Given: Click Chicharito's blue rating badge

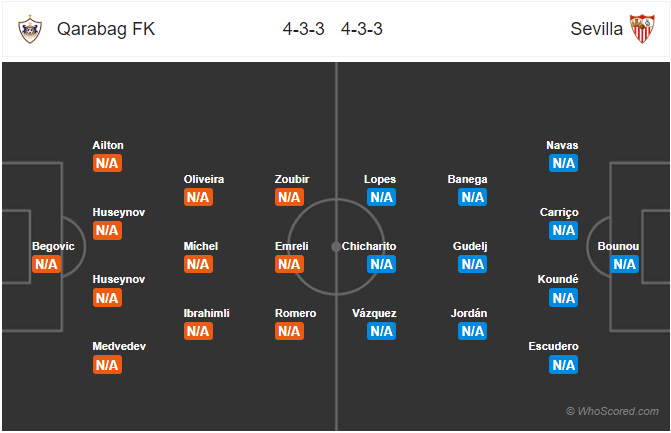Looking at the screenshot, I should [x=381, y=264].
